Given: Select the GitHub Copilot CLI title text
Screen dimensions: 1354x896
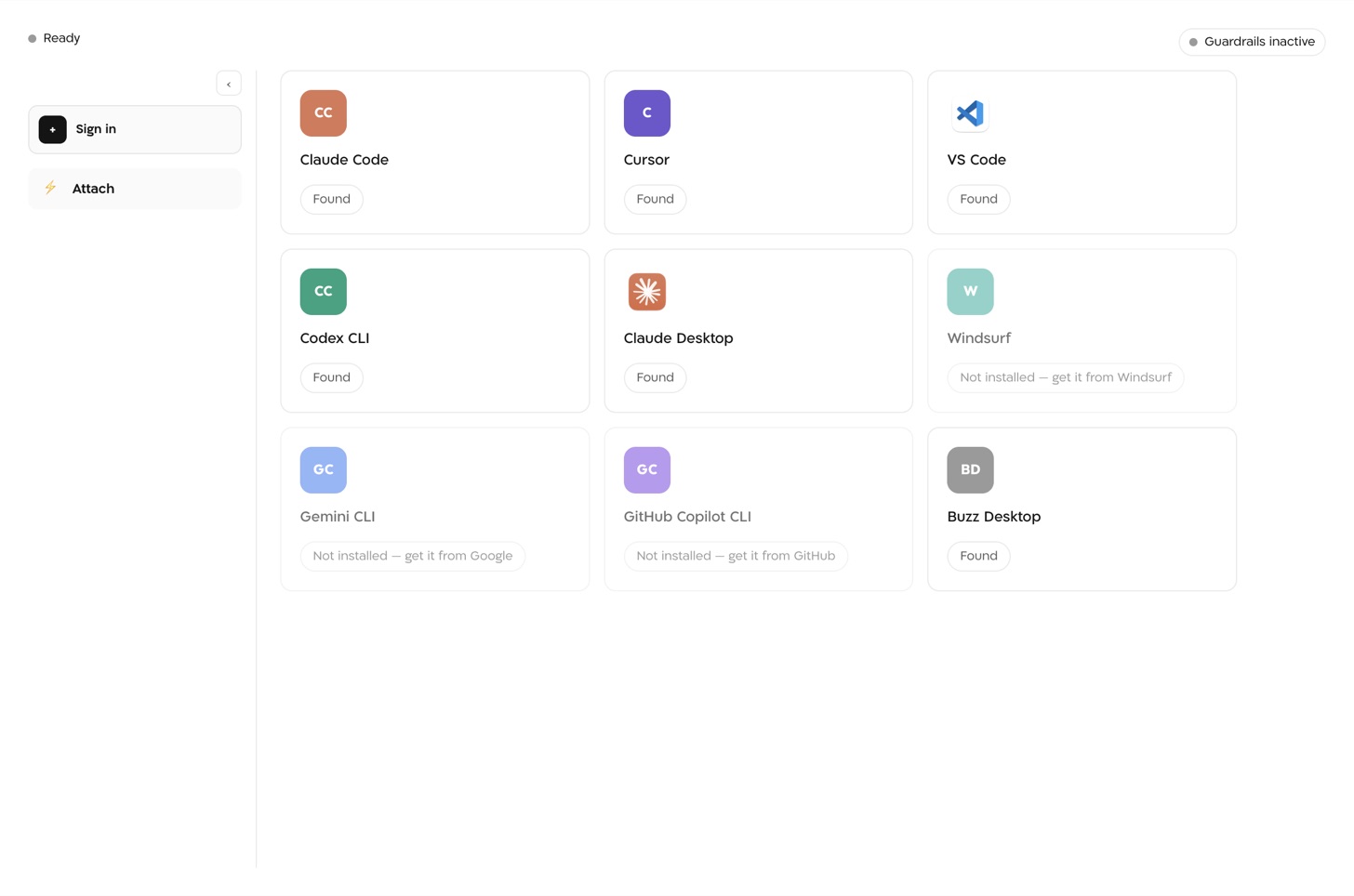Looking at the screenshot, I should (687, 517).
